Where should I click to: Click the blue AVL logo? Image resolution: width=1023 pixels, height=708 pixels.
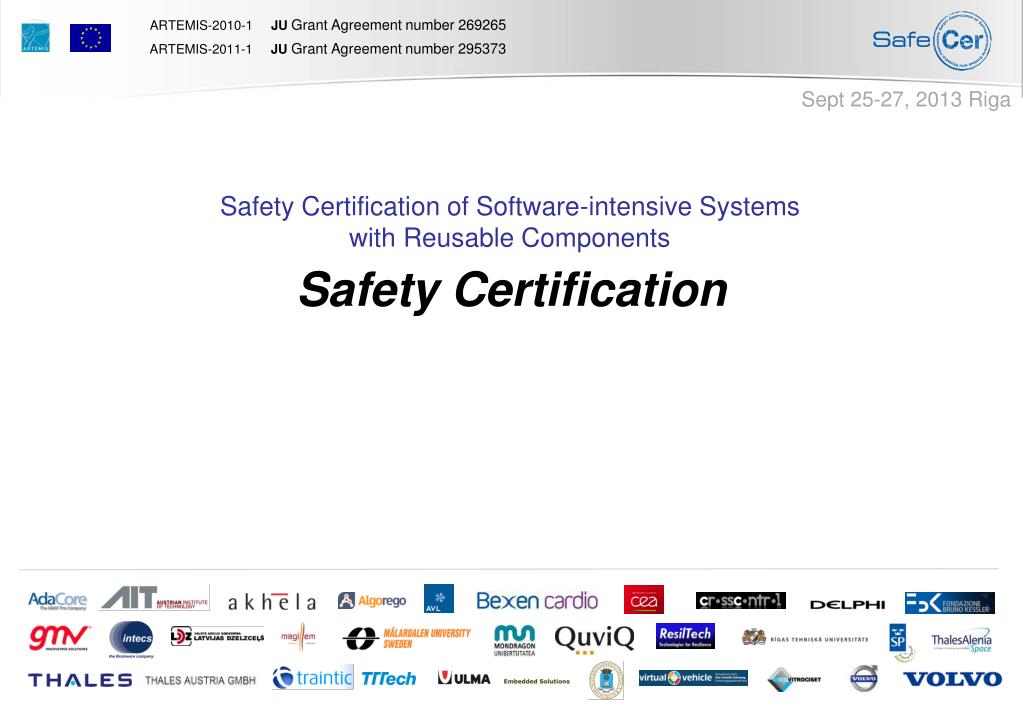(438, 598)
